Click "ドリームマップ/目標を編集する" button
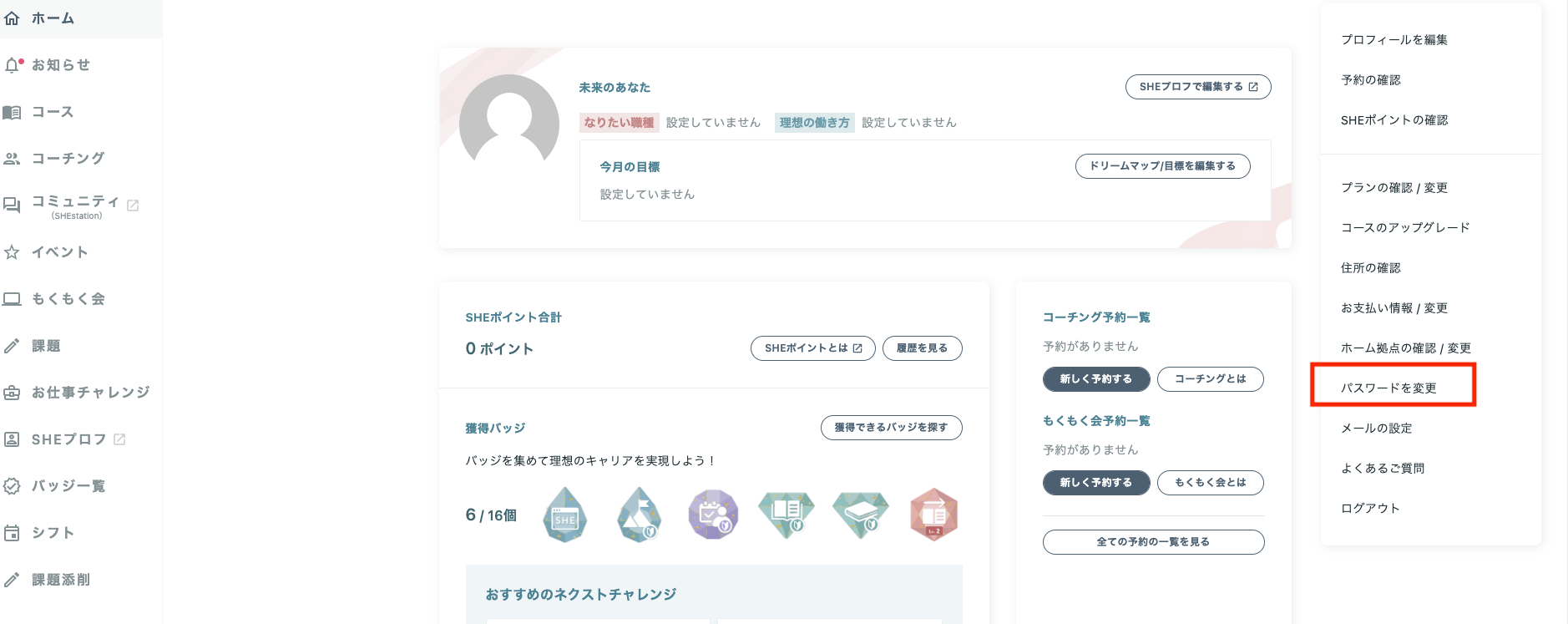 1162,166
